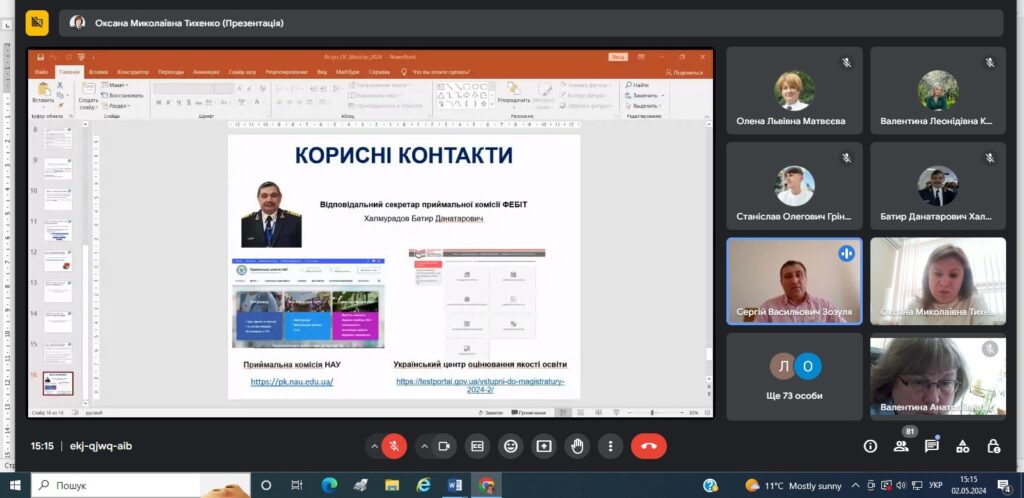Click the https://pk.nau.edu.ua/ link on the slide
The image size is (1024, 498).
tap(292, 382)
